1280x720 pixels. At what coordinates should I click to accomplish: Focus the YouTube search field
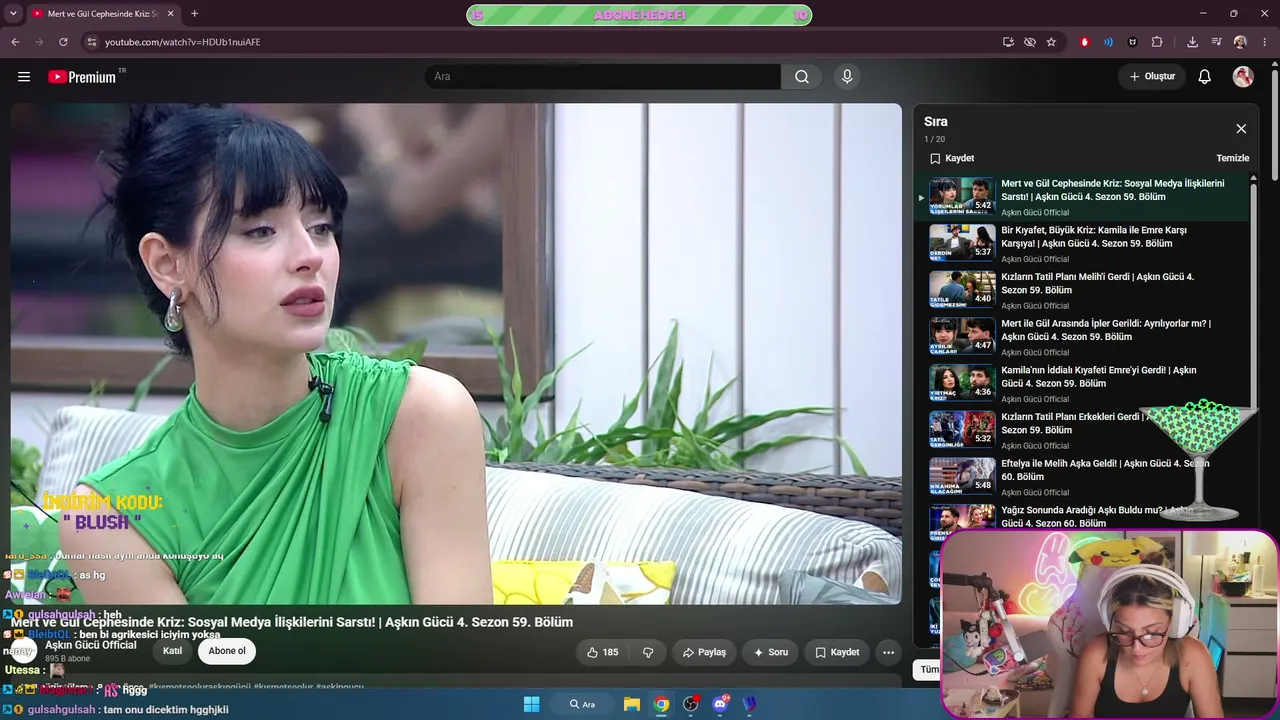(602, 77)
